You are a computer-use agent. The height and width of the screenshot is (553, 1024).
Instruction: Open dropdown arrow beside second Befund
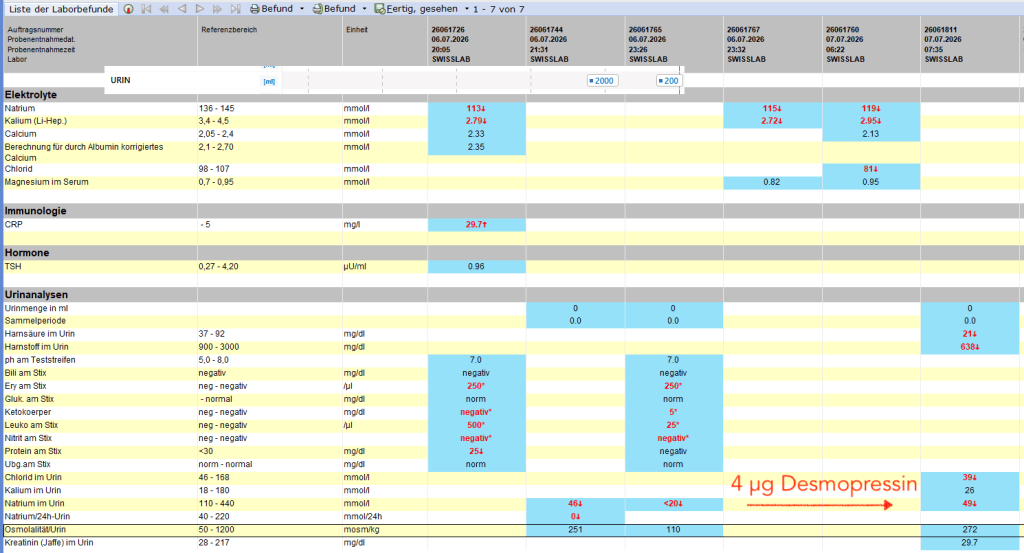coord(364,9)
